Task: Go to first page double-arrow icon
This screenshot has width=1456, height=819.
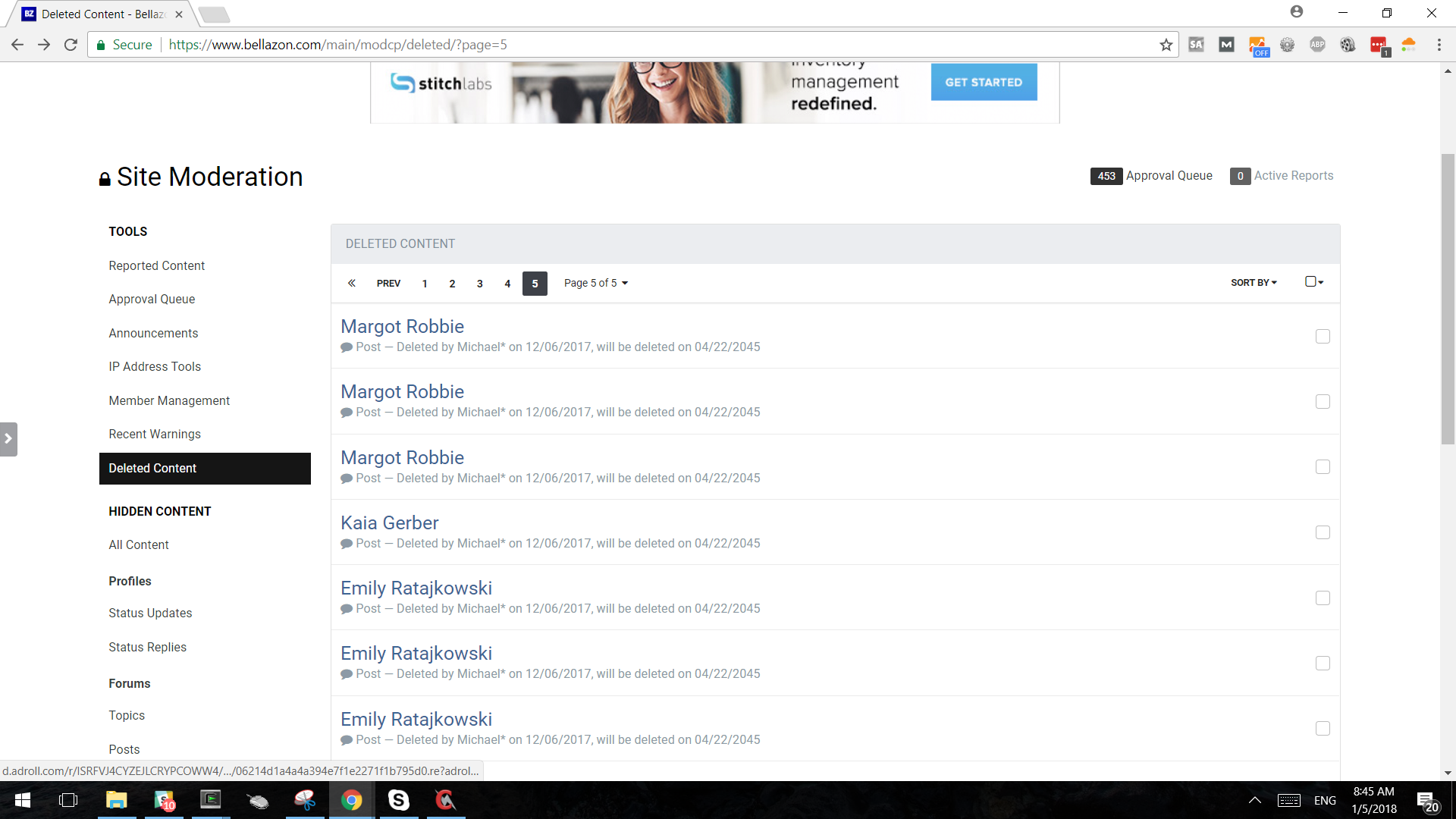Action: click(x=351, y=283)
